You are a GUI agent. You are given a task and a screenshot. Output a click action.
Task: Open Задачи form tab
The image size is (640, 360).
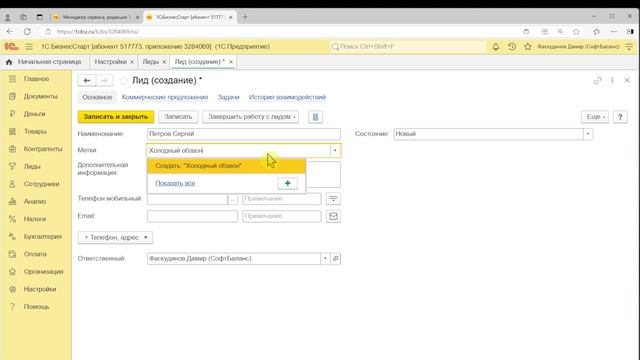[228, 98]
